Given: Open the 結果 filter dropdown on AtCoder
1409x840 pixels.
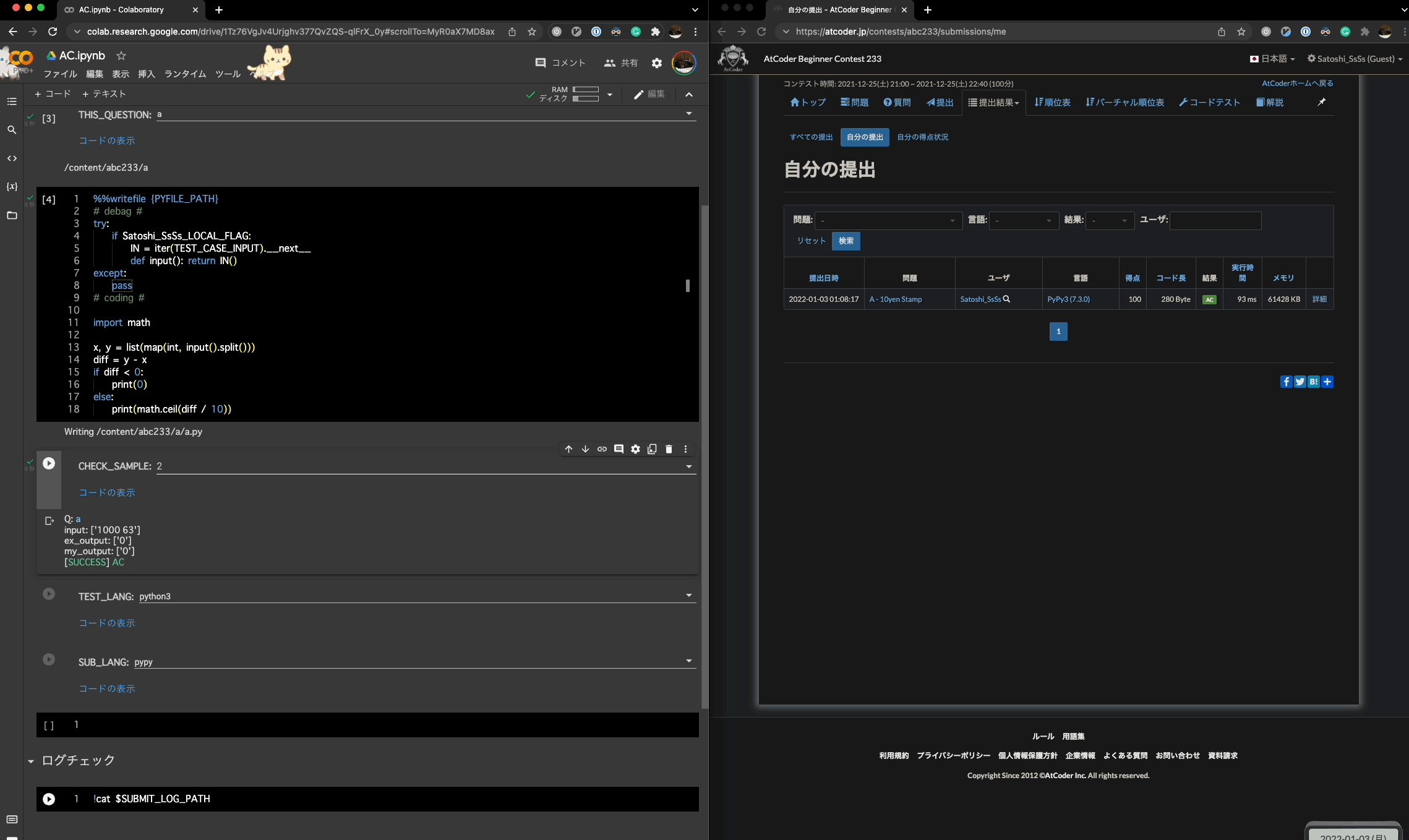Looking at the screenshot, I should point(1110,221).
